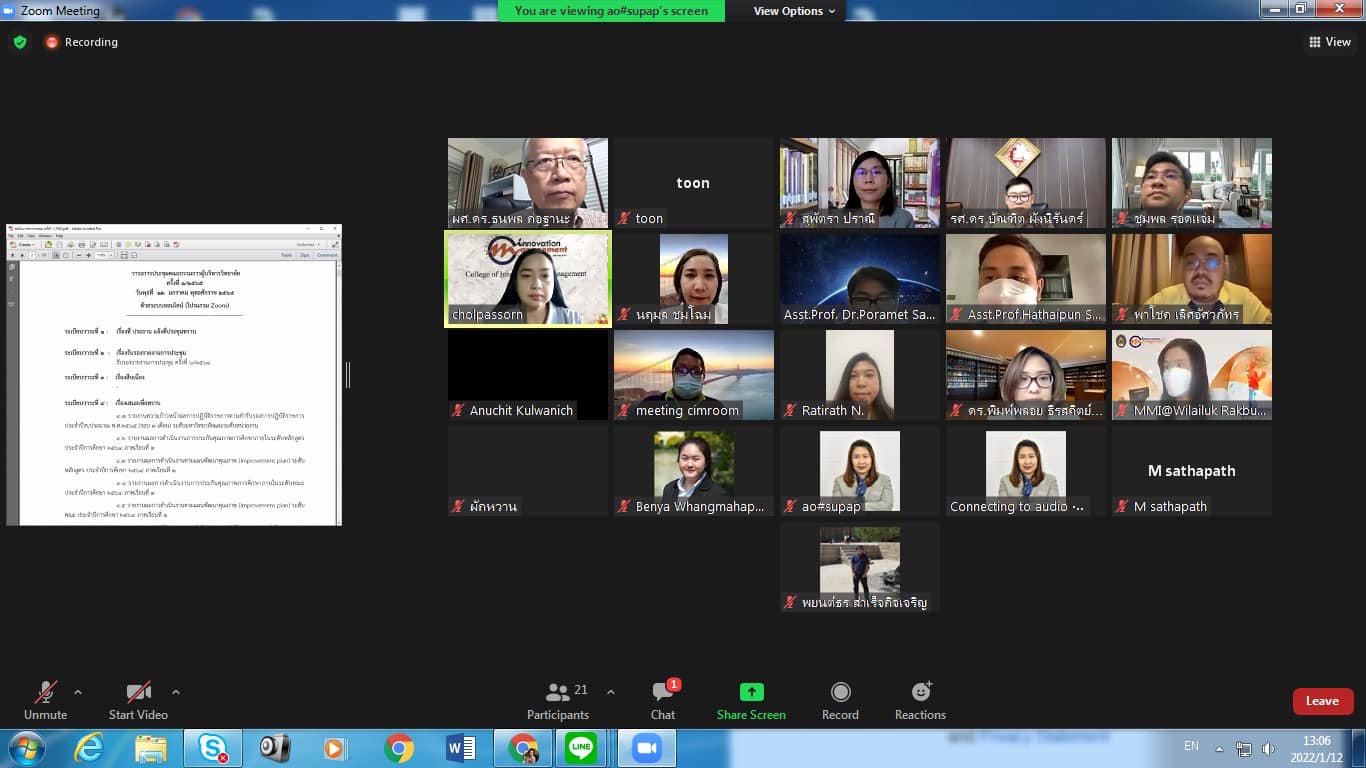This screenshot has height=768, width=1366.
Task: Click the screen-sharing notification banner
Action: (x=611, y=11)
